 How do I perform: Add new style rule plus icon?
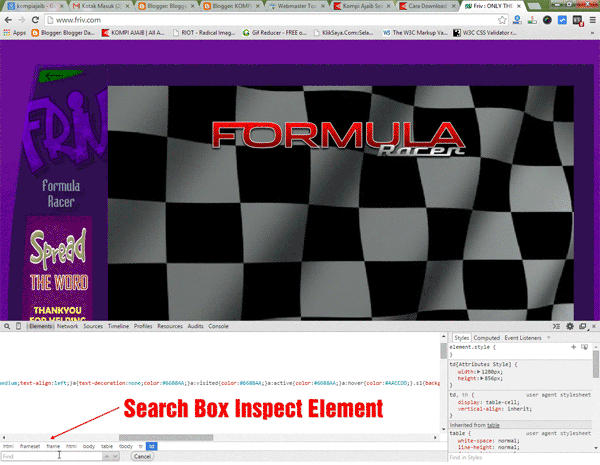[x=573, y=347]
